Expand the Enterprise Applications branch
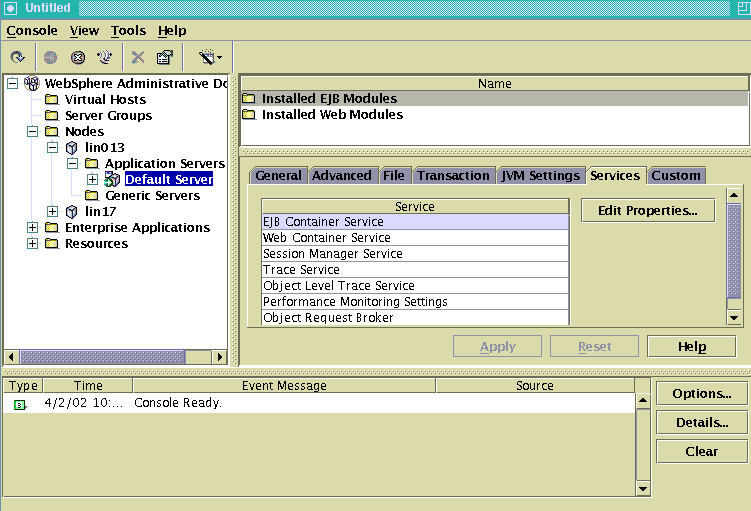Viewport: 751px width, 511px height. (x=32, y=227)
